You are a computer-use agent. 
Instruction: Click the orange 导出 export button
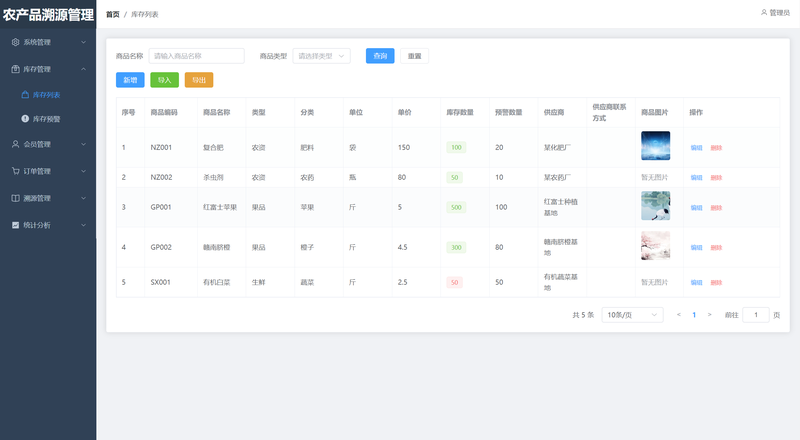pos(198,80)
